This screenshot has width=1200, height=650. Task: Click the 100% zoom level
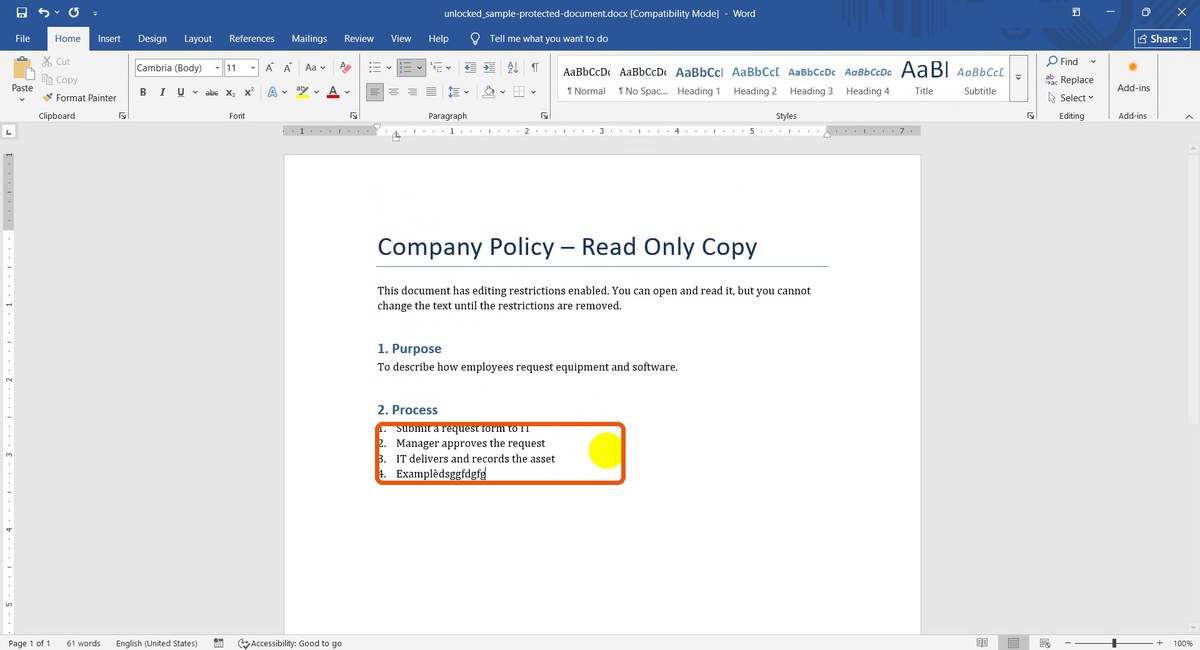[1182, 643]
